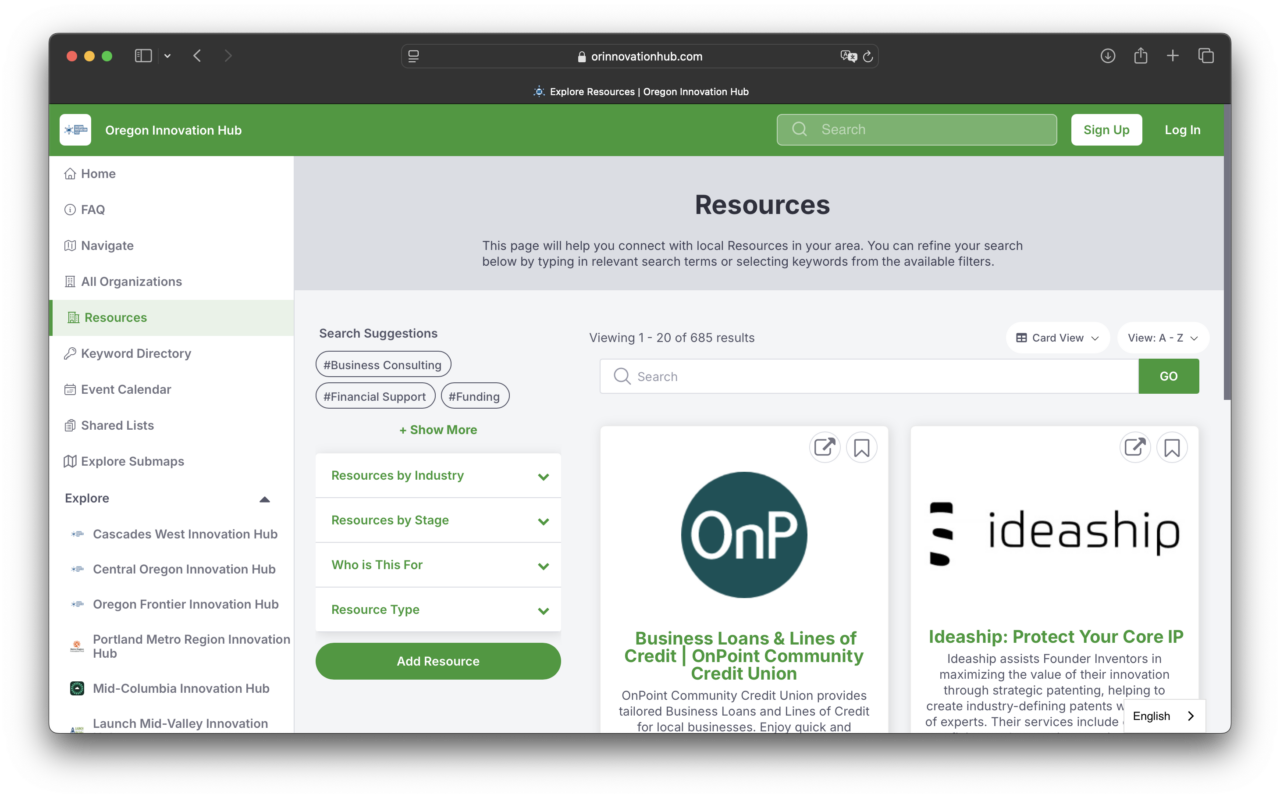This screenshot has width=1280, height=798.
Task: Click the Cascades West Innovation Hub icon
Action: click(77, 534)
